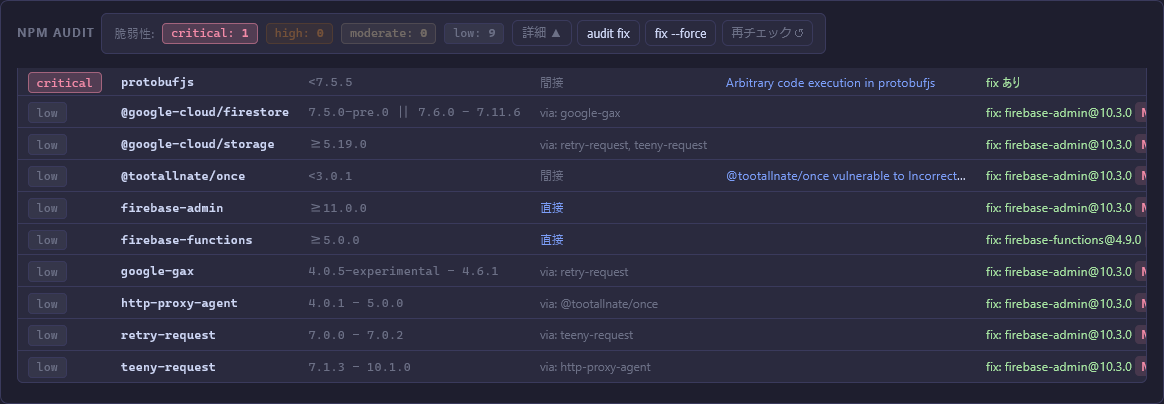
Task: Toggle the high: 0 severity filter
Action: pyautogui.click(x=299, y=33)
